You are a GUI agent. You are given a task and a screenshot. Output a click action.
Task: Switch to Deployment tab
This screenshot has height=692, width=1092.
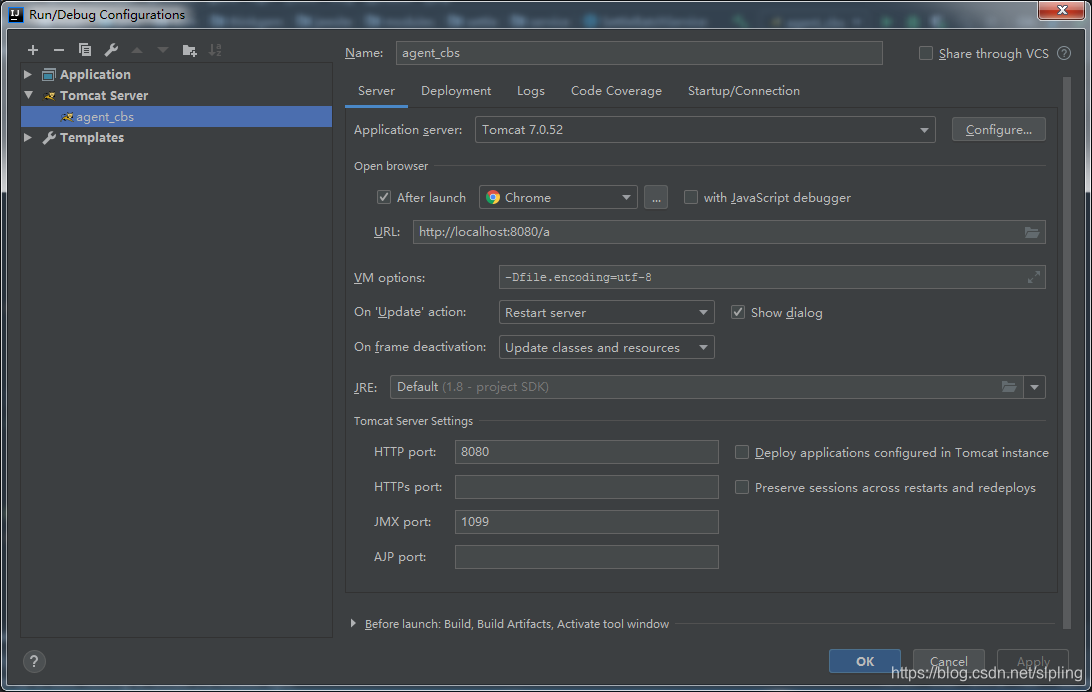(x=455, y=91)
